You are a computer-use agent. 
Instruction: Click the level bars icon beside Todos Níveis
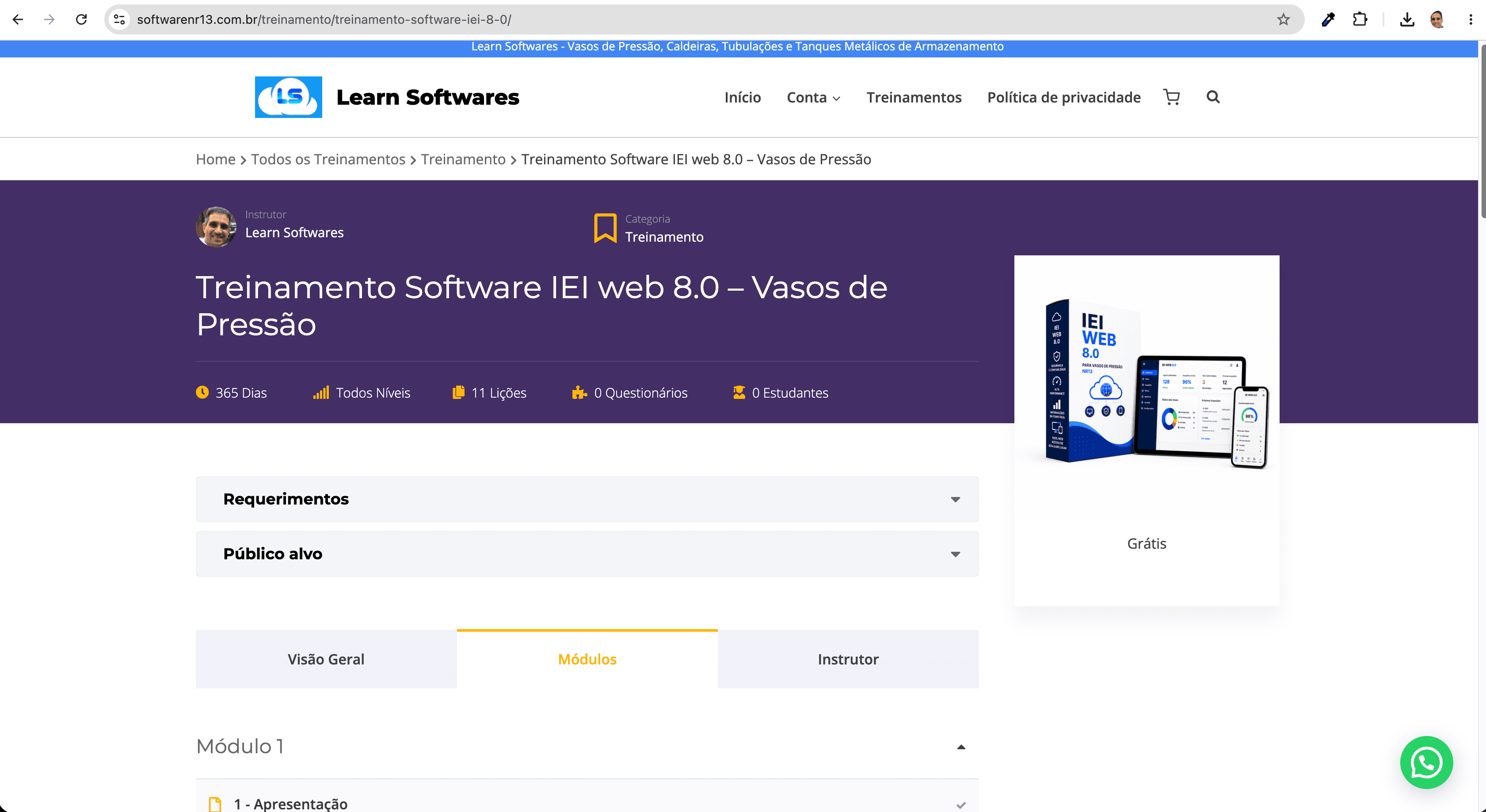(321, 392)
